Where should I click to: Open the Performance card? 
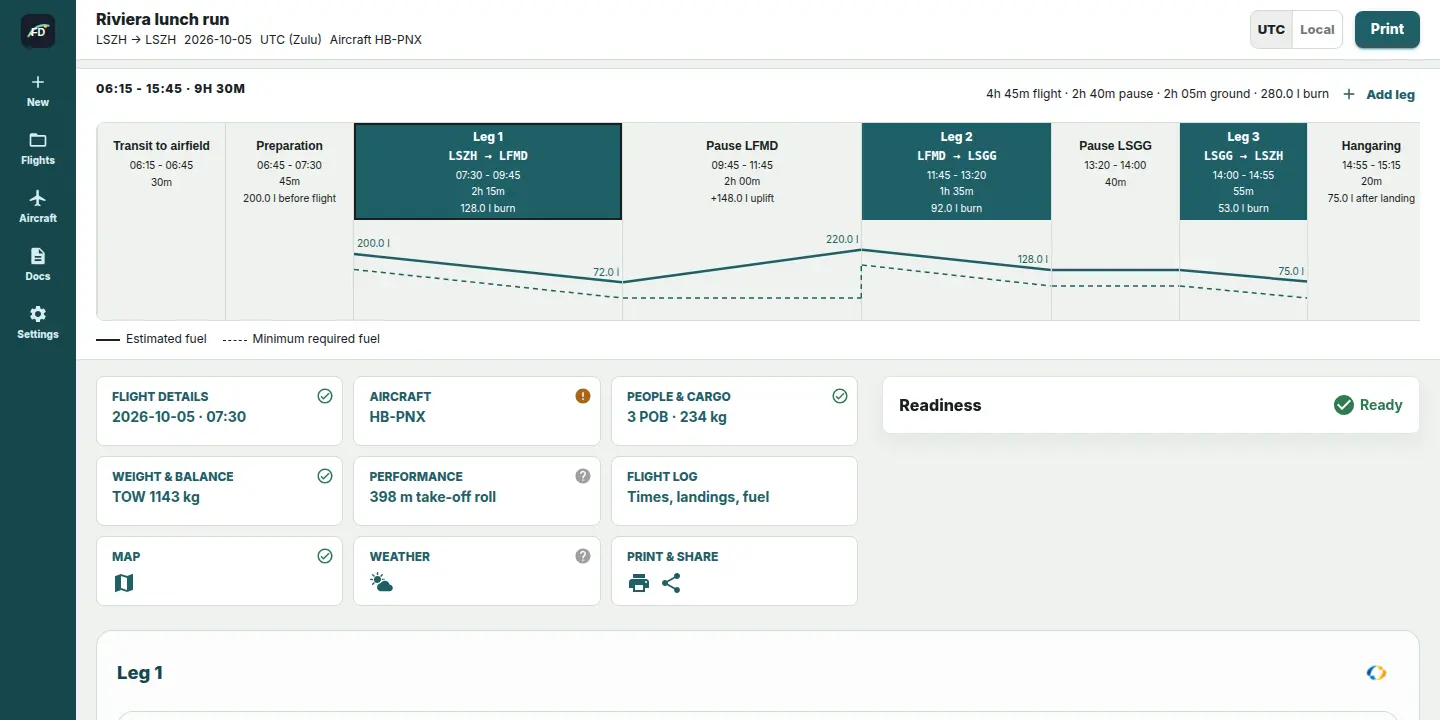tap(477, 491)
